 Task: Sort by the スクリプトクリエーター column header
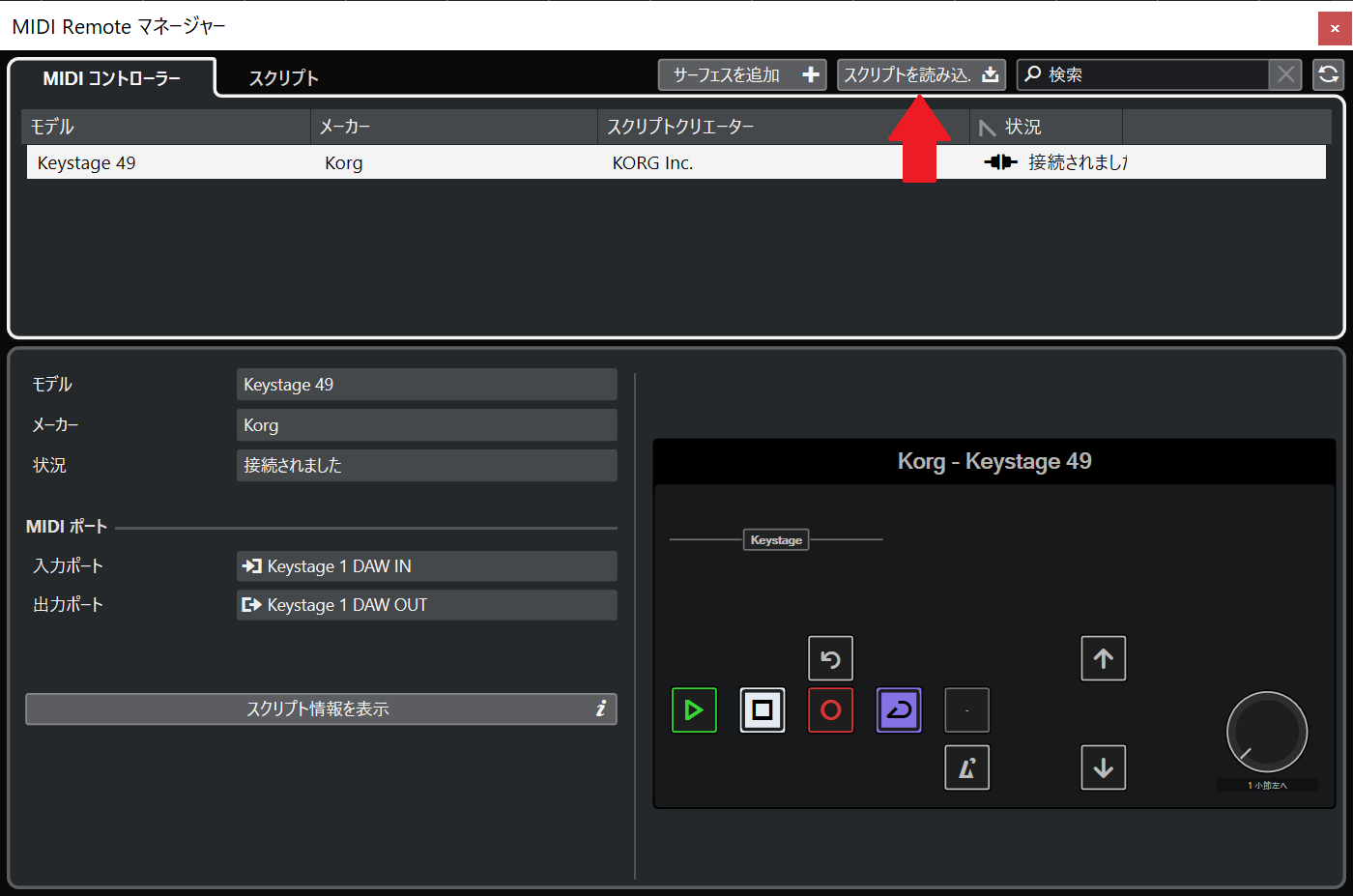pyautogui.click(x=784, y=127)
